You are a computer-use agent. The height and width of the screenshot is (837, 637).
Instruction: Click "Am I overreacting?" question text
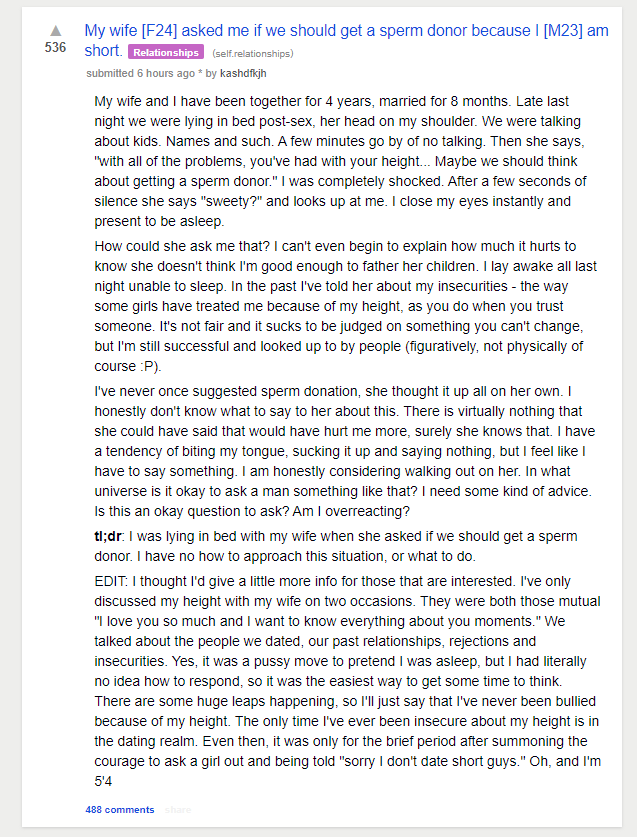click(351, 511)
